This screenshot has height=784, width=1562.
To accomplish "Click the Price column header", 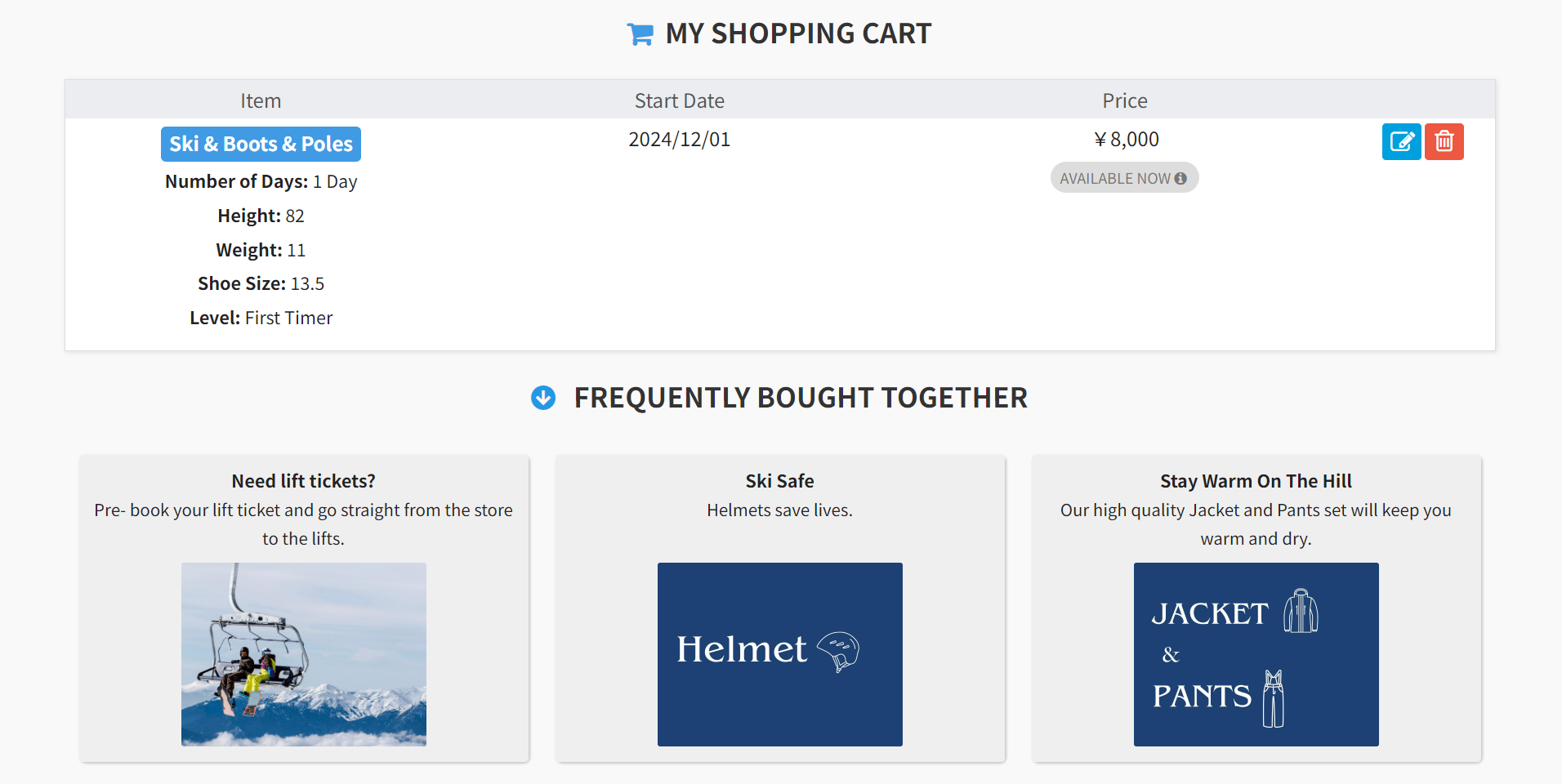I will click(x=1124, y=100).
